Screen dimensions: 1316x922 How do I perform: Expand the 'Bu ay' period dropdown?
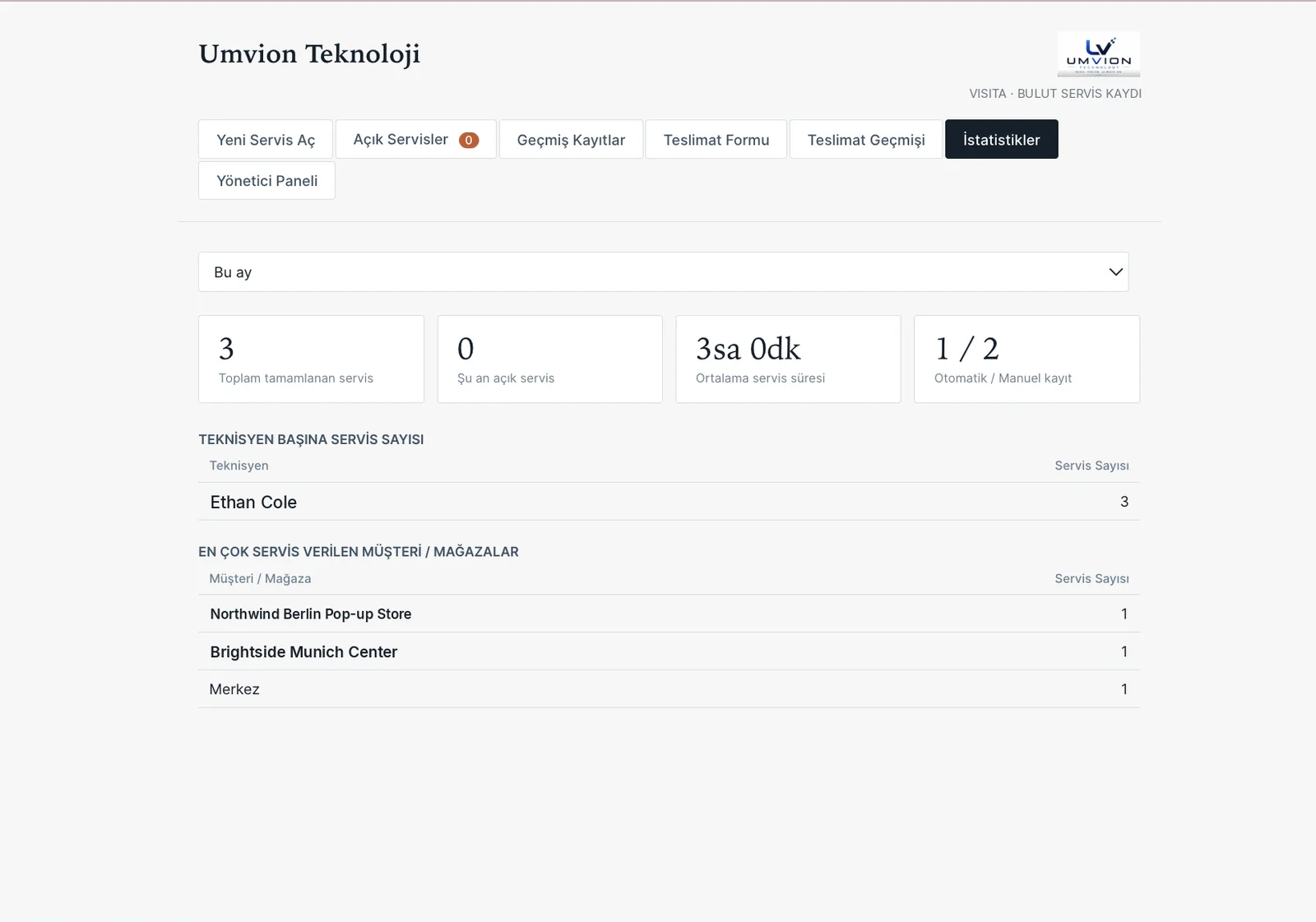(x=663, y=272)
